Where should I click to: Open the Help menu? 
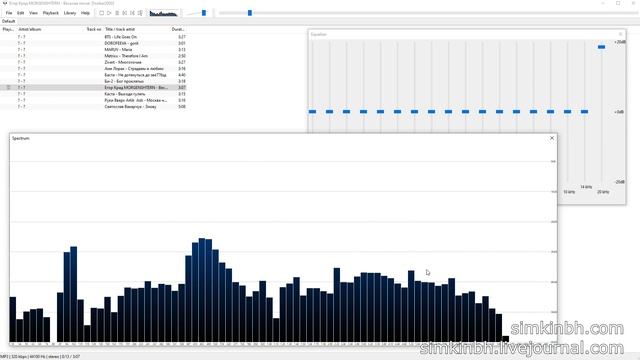(85, 13)
